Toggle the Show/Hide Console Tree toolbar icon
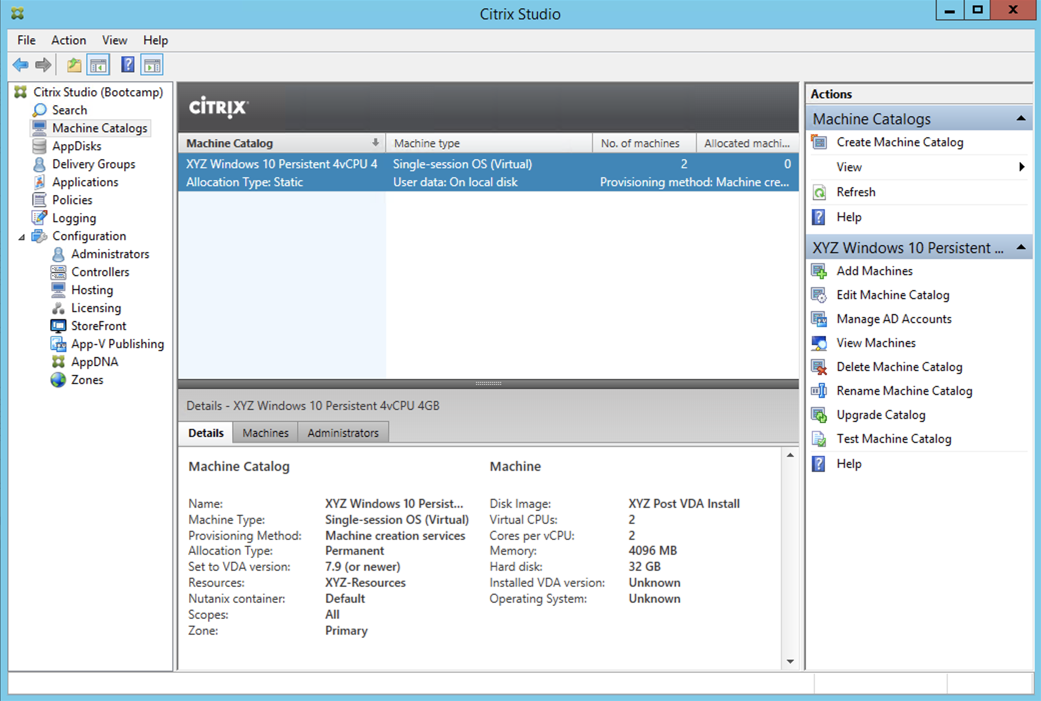The image size is (1041, 701). pyautogui.click(x=98, y=65)
